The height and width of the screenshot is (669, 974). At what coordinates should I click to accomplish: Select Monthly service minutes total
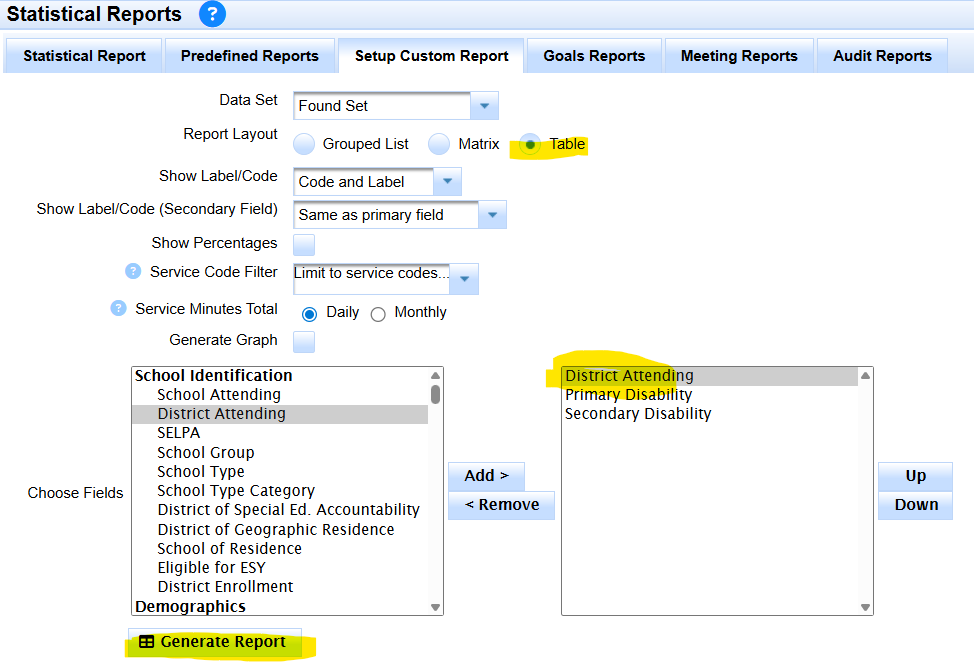point(378,313)
